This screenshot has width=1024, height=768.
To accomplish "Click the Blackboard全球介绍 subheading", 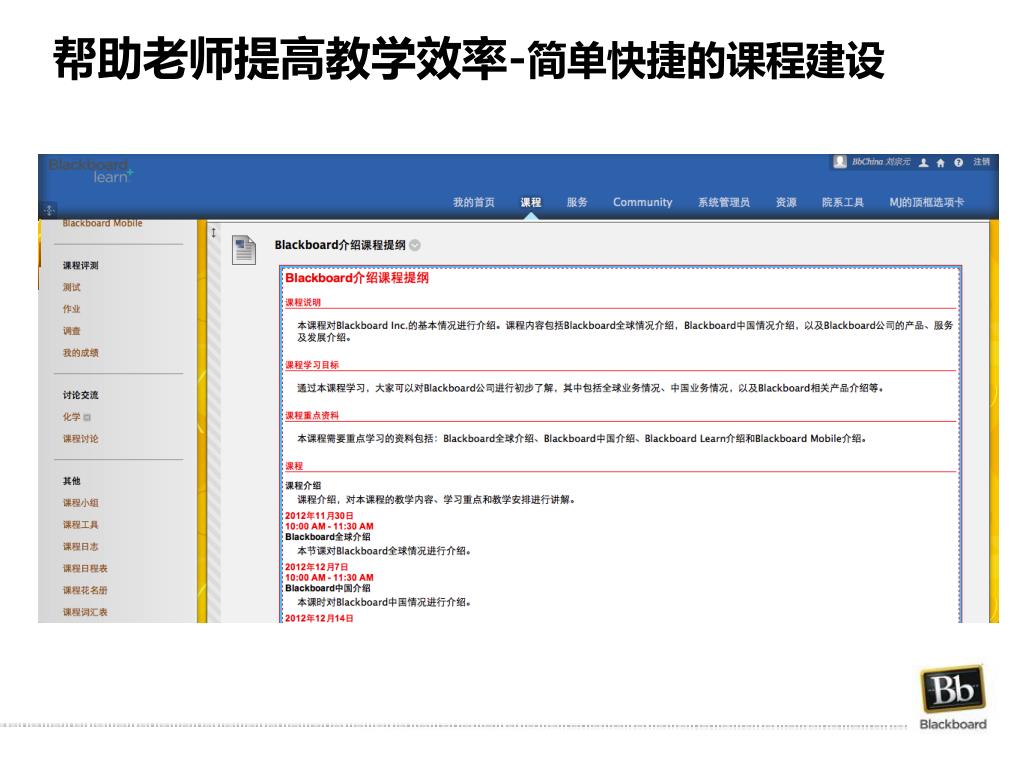I will 328,537.
